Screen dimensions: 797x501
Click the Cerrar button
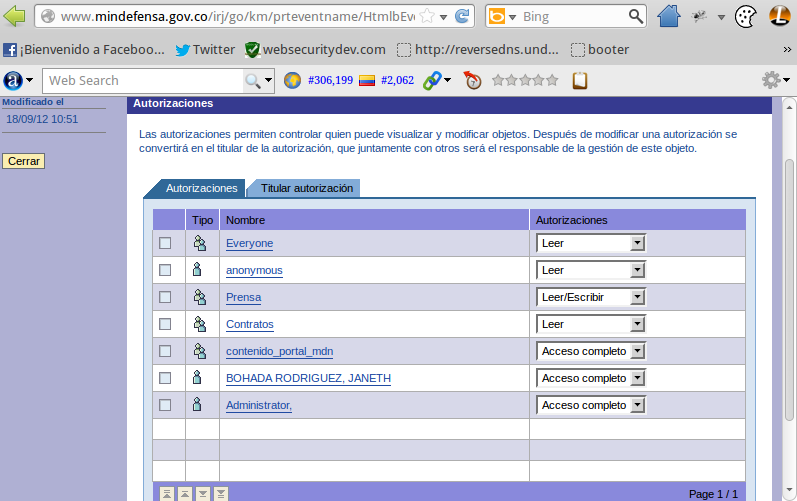pos(23,161)
